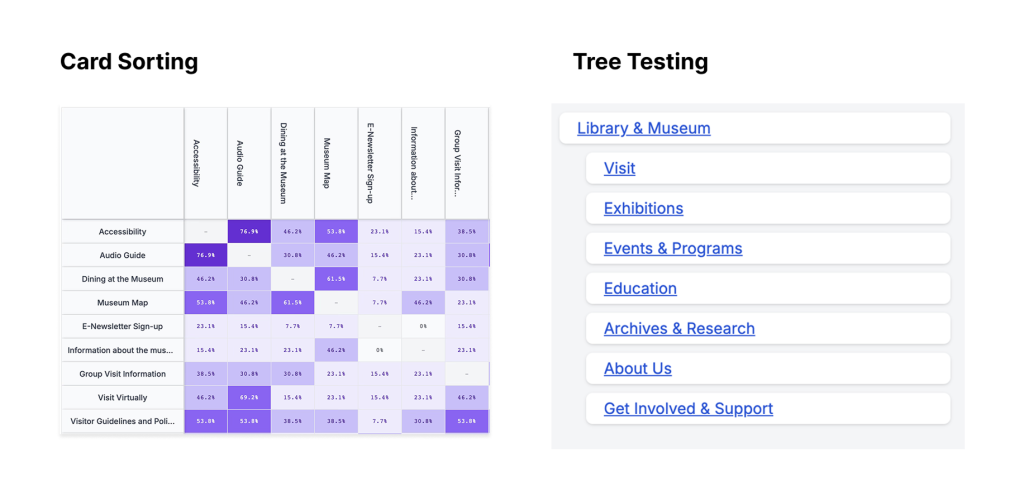The image size is (1024, 495).
Task: Select Events & Programs link
Action: pyautogui.click(x=673, y=248)
